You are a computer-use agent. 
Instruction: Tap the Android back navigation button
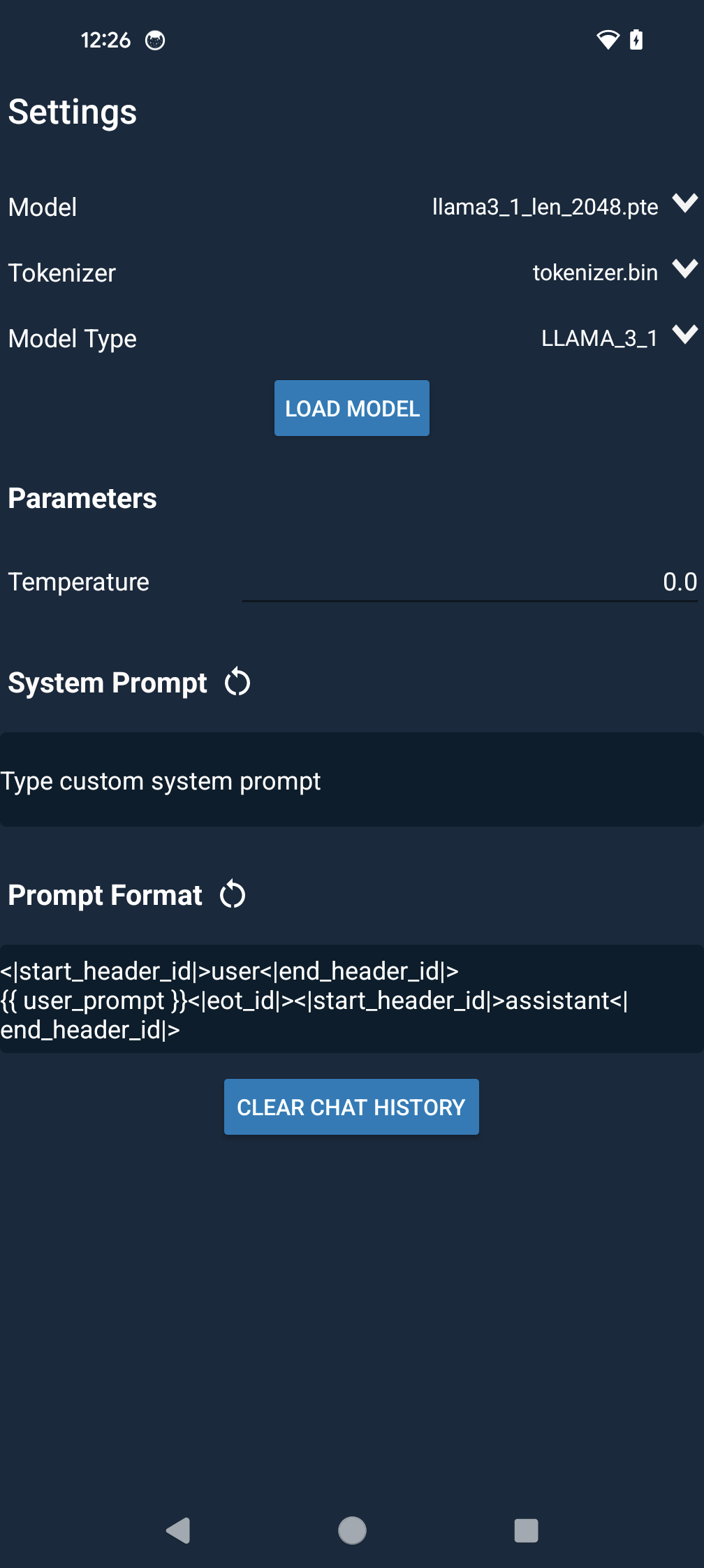[179, 1530]
